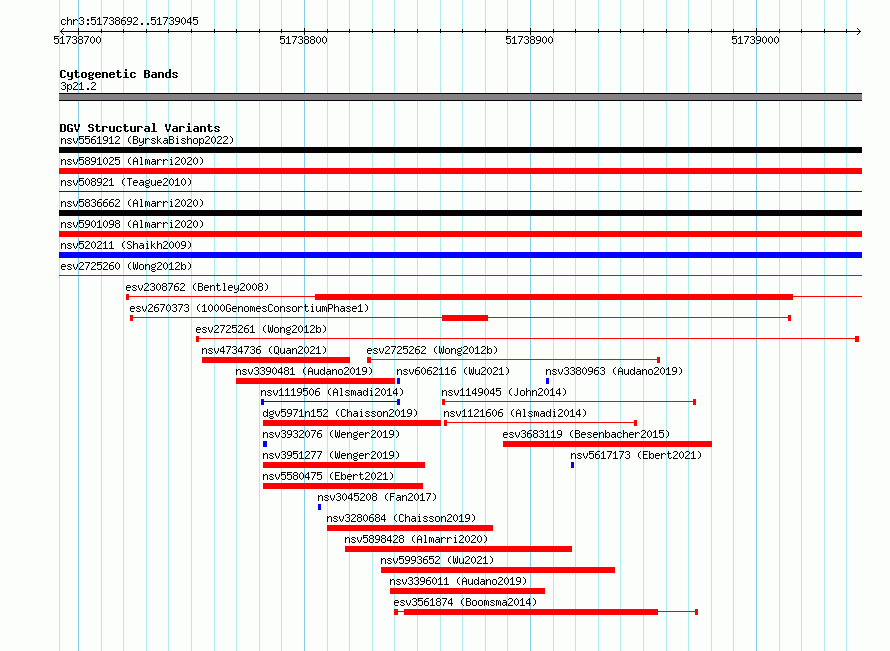Click the red bar of nsv5993652 (Wu2021)
Viewport: 890px width, 651px height.
point(498,570)
